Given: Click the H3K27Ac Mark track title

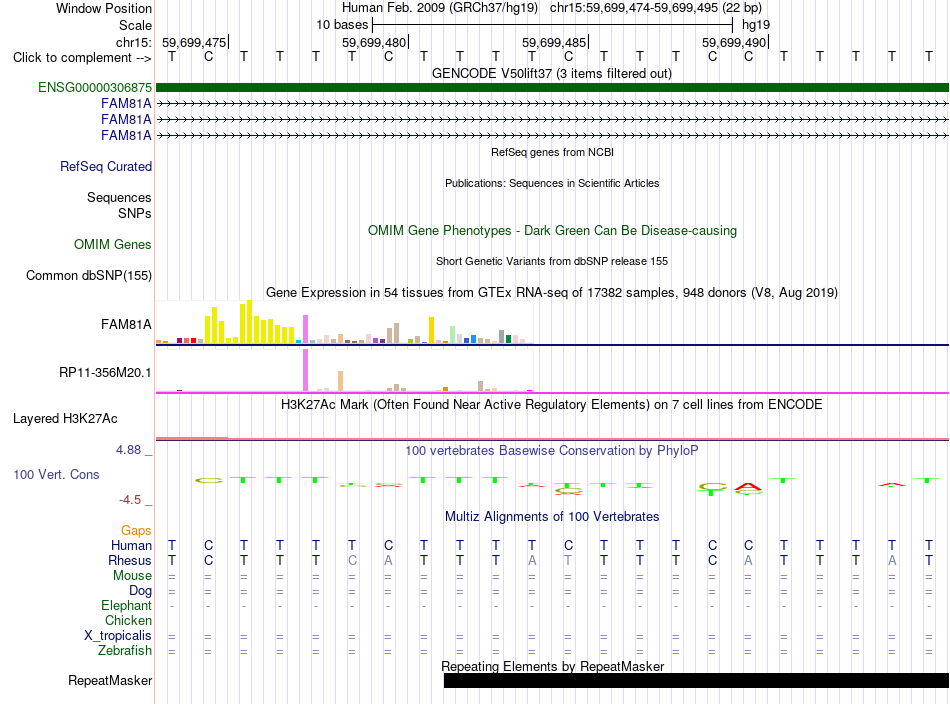Looking at the screenshot, I should 552,405.
